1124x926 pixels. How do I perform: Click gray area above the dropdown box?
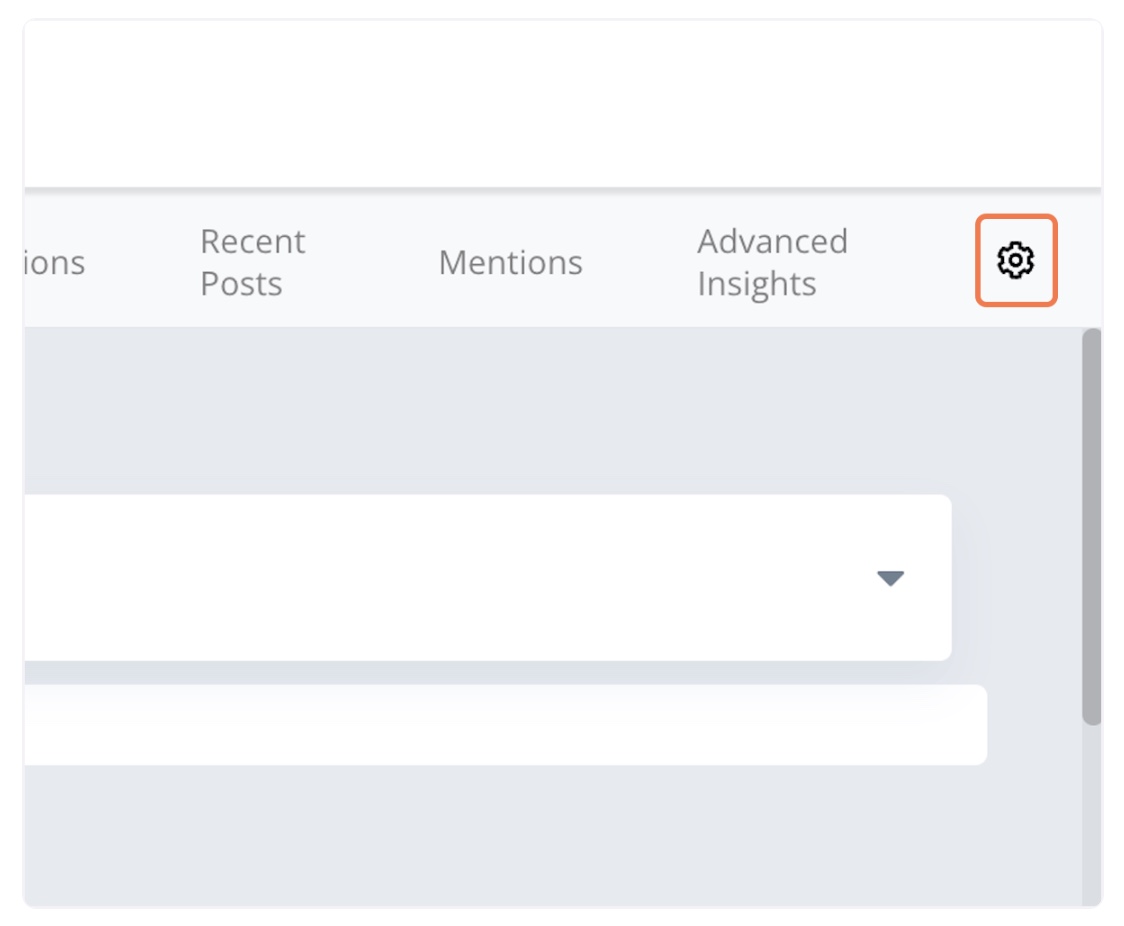[x=500, y=410]
